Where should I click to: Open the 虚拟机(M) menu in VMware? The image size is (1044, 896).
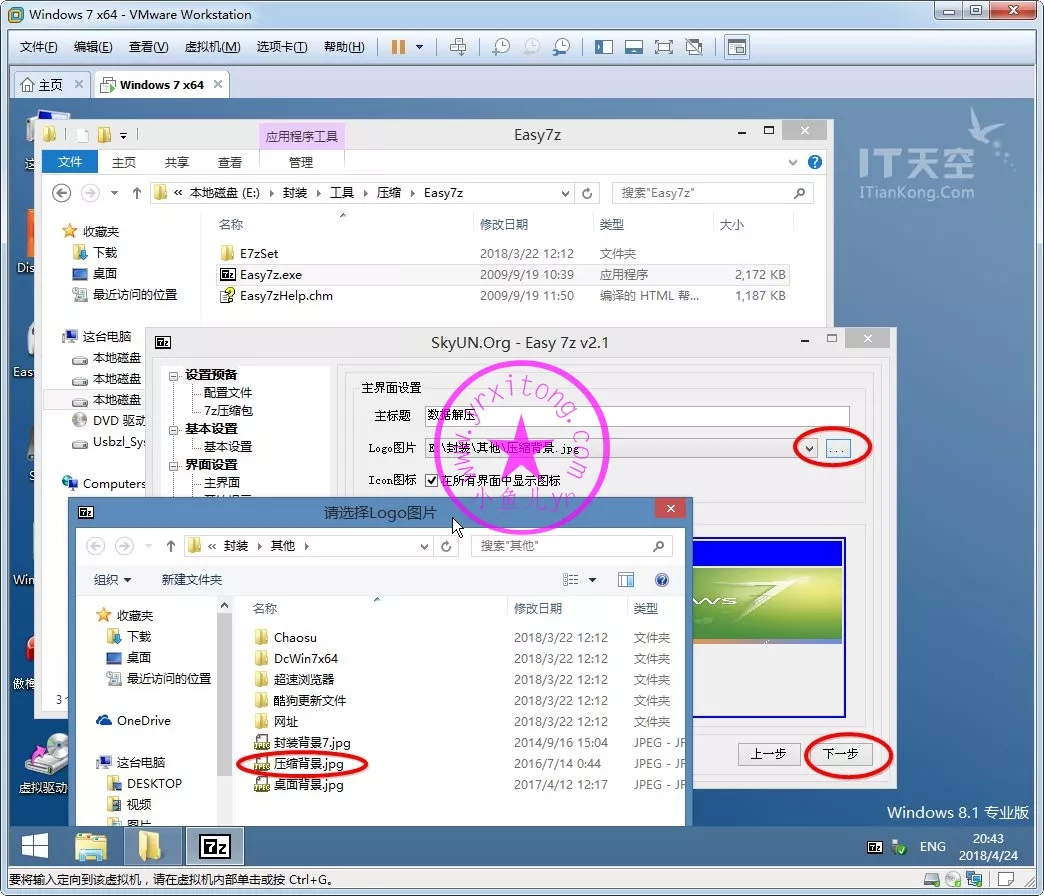tap(212, 47)
